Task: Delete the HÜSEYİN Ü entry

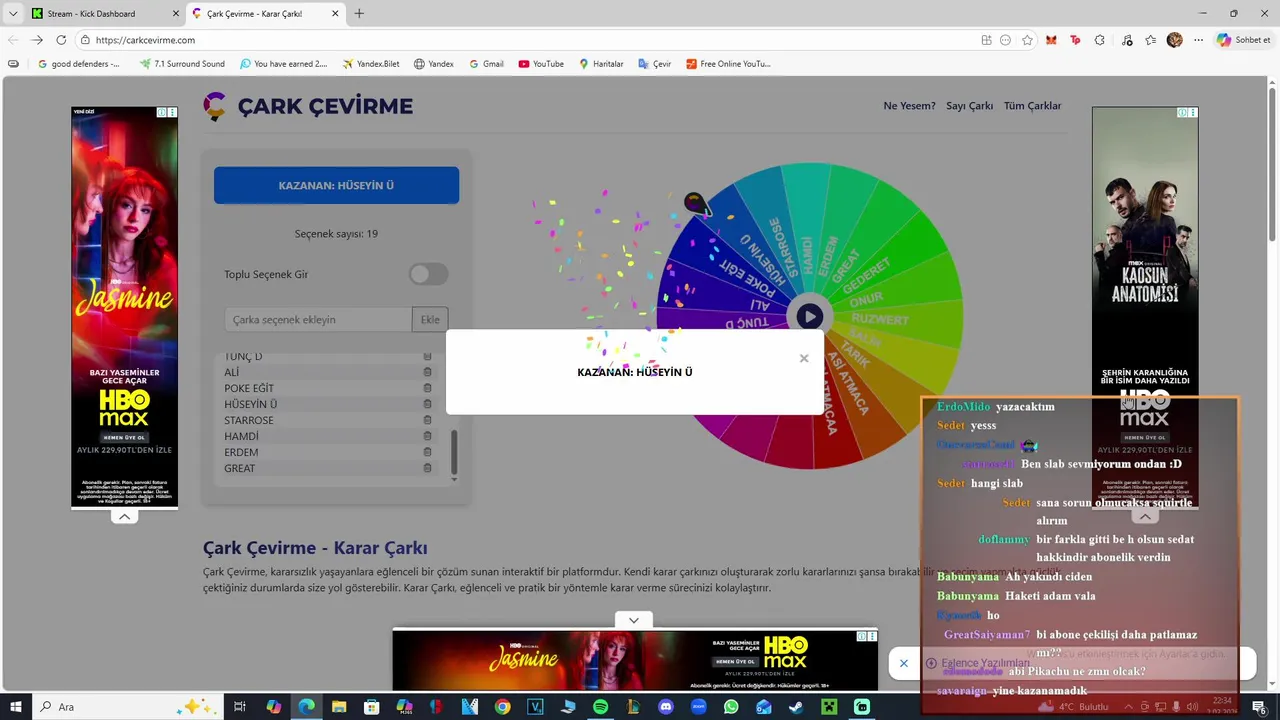Action: pyautogui.click(x=427, y=404)
